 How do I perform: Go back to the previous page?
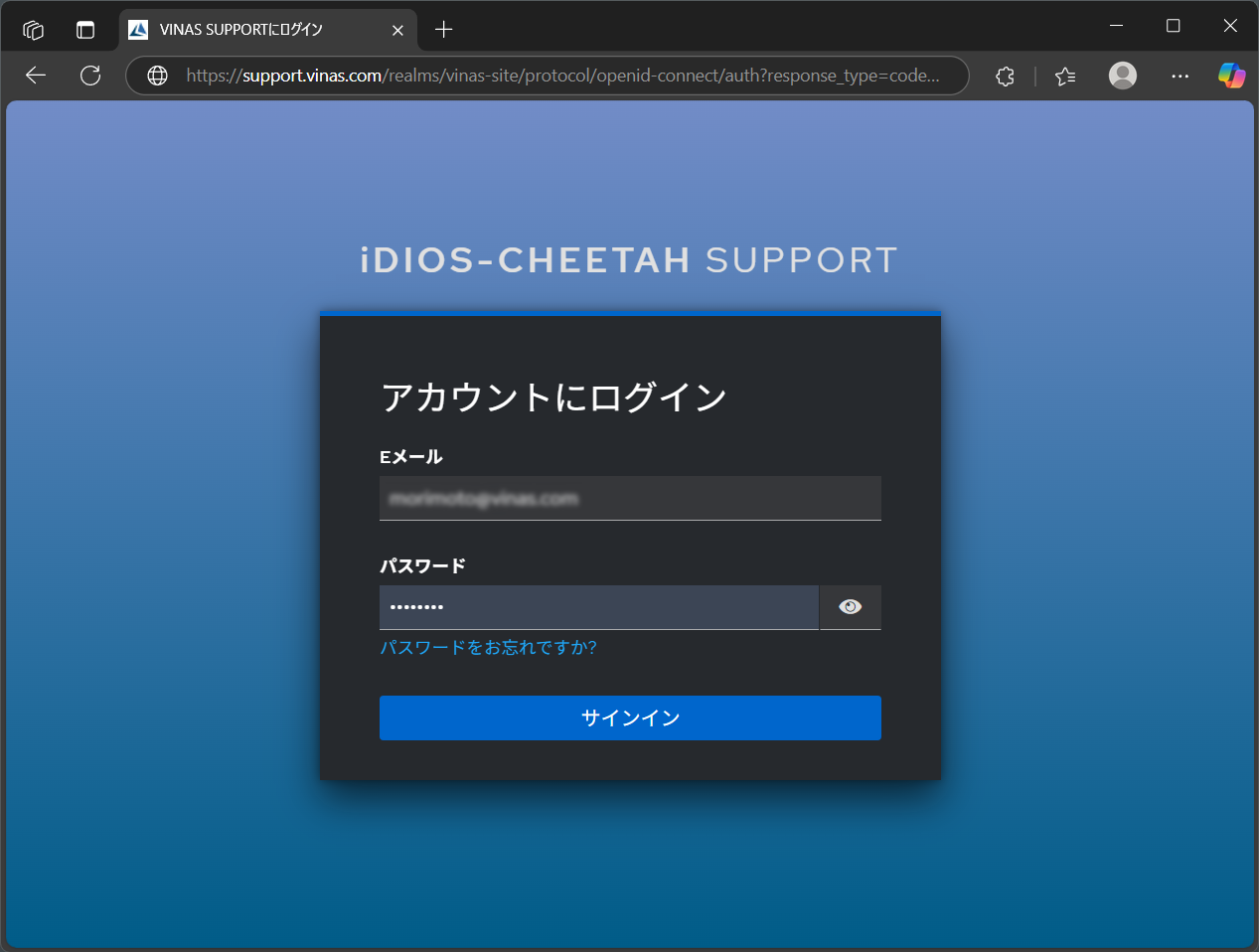[x=36, y=76]
